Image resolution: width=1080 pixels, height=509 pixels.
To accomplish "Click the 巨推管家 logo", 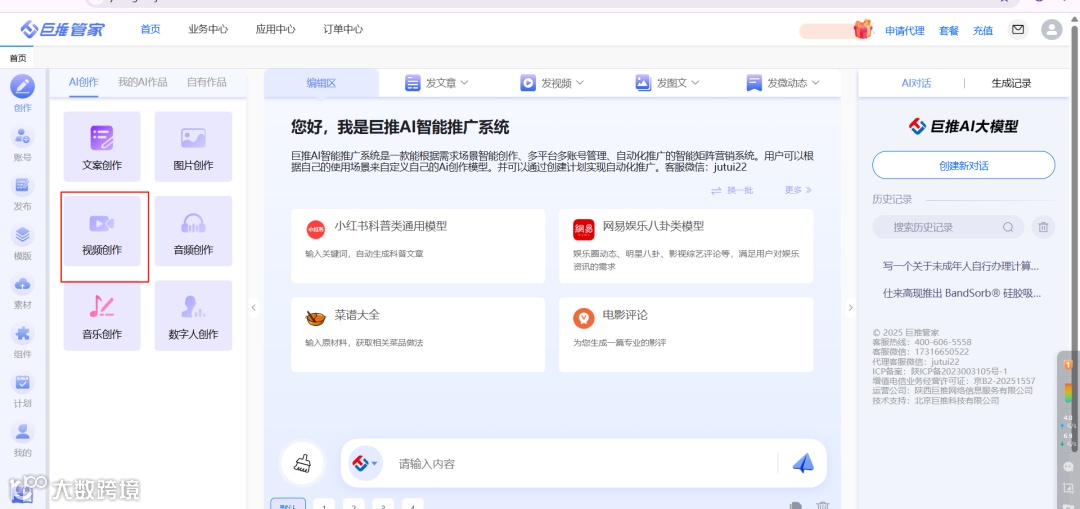I will pos(62,30).
